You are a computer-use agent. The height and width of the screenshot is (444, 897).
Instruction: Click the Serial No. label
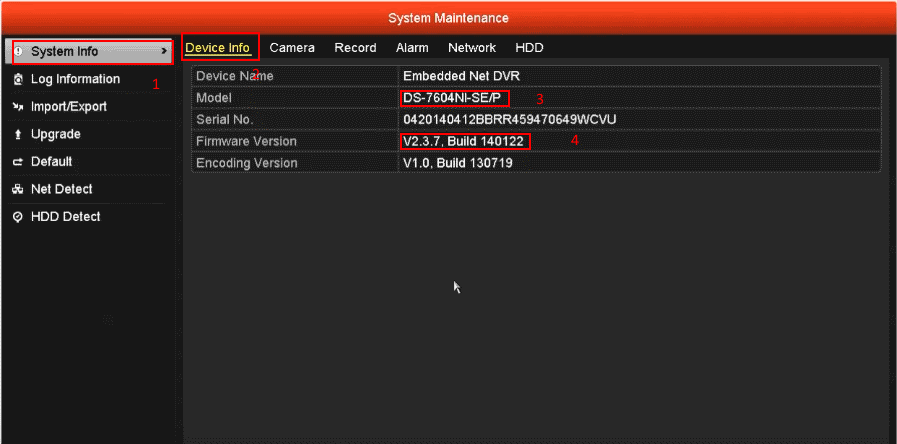(x=225, y=120)
